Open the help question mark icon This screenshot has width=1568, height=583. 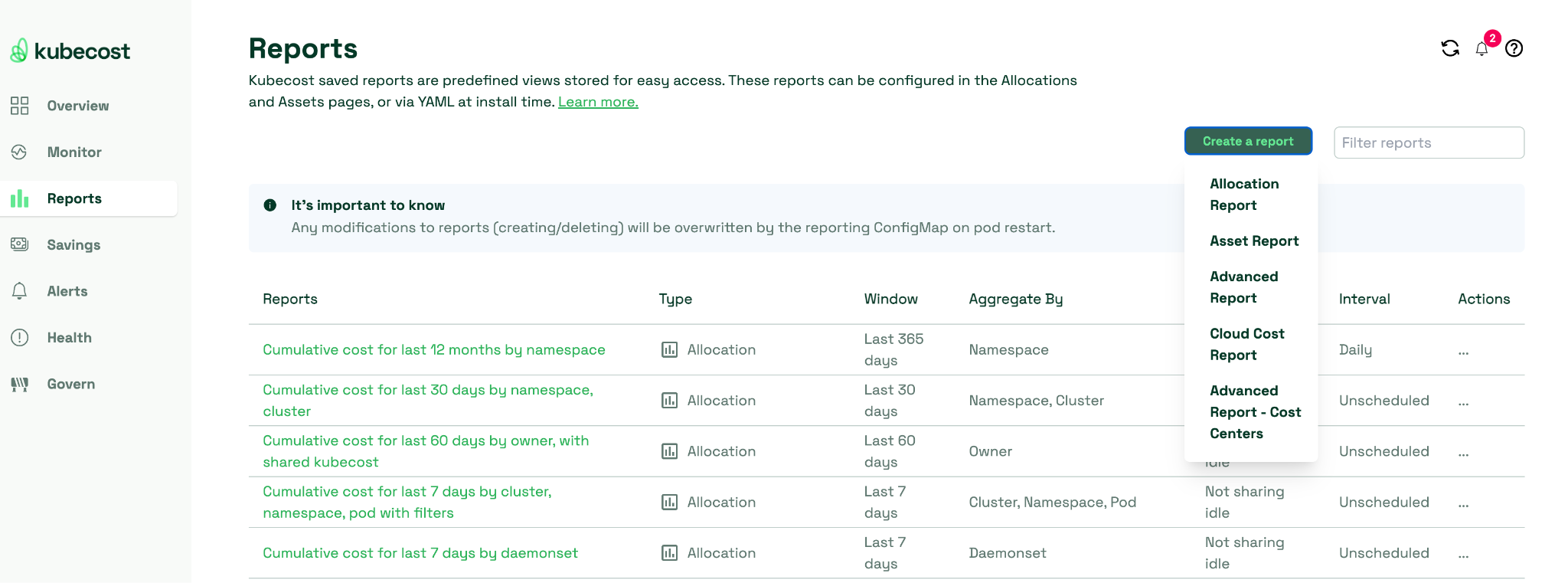click(x=1514, y=48)
